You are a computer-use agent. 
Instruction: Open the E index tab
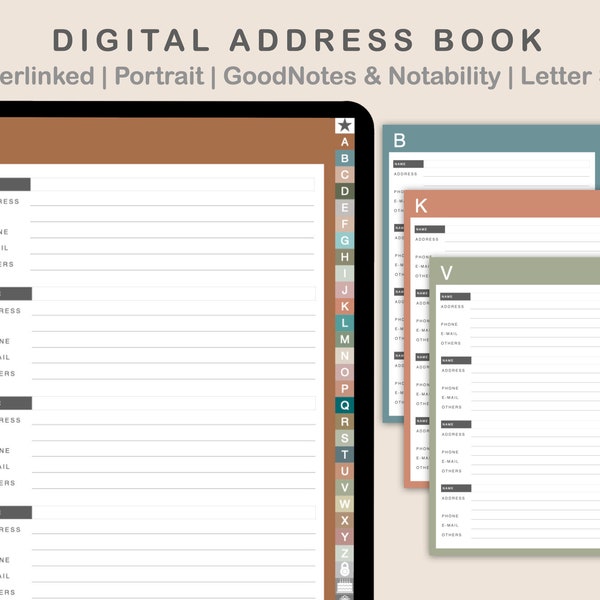pyautogui.click(x=344, y=208)
